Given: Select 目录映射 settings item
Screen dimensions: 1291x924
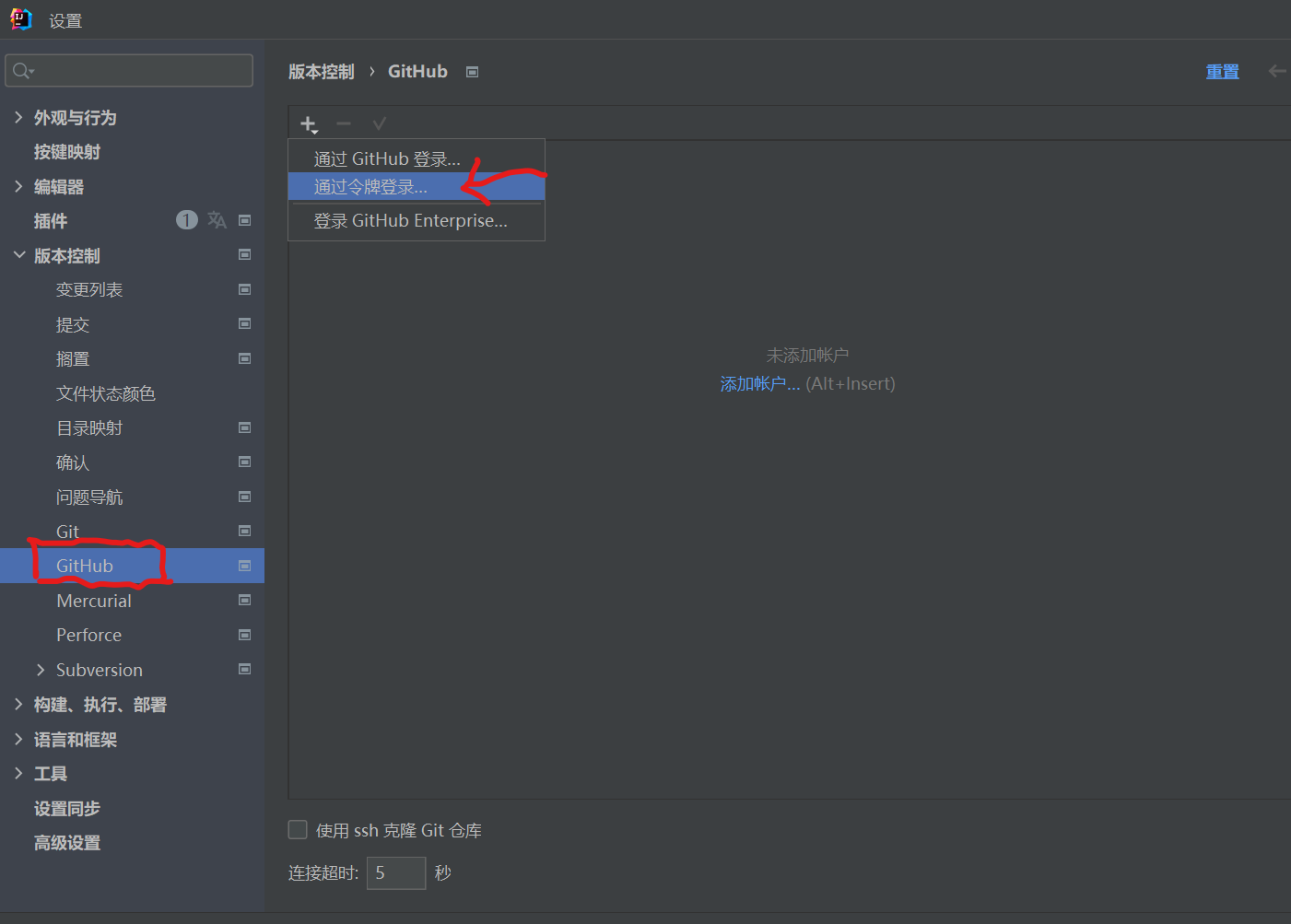Looking at the screenshot, I should point(89,428).
